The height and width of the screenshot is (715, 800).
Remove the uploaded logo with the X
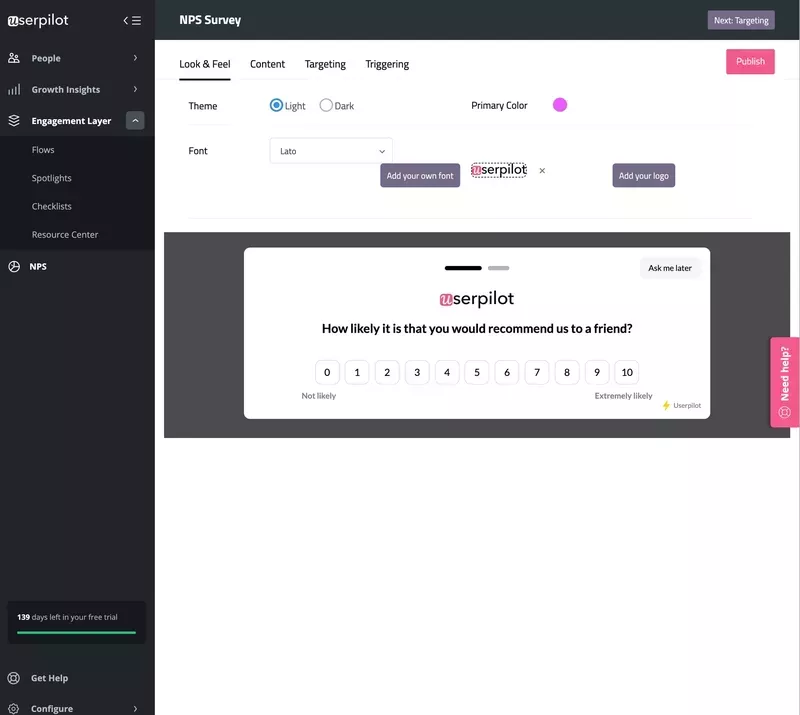pyautogui.click(x=542, y=171)
